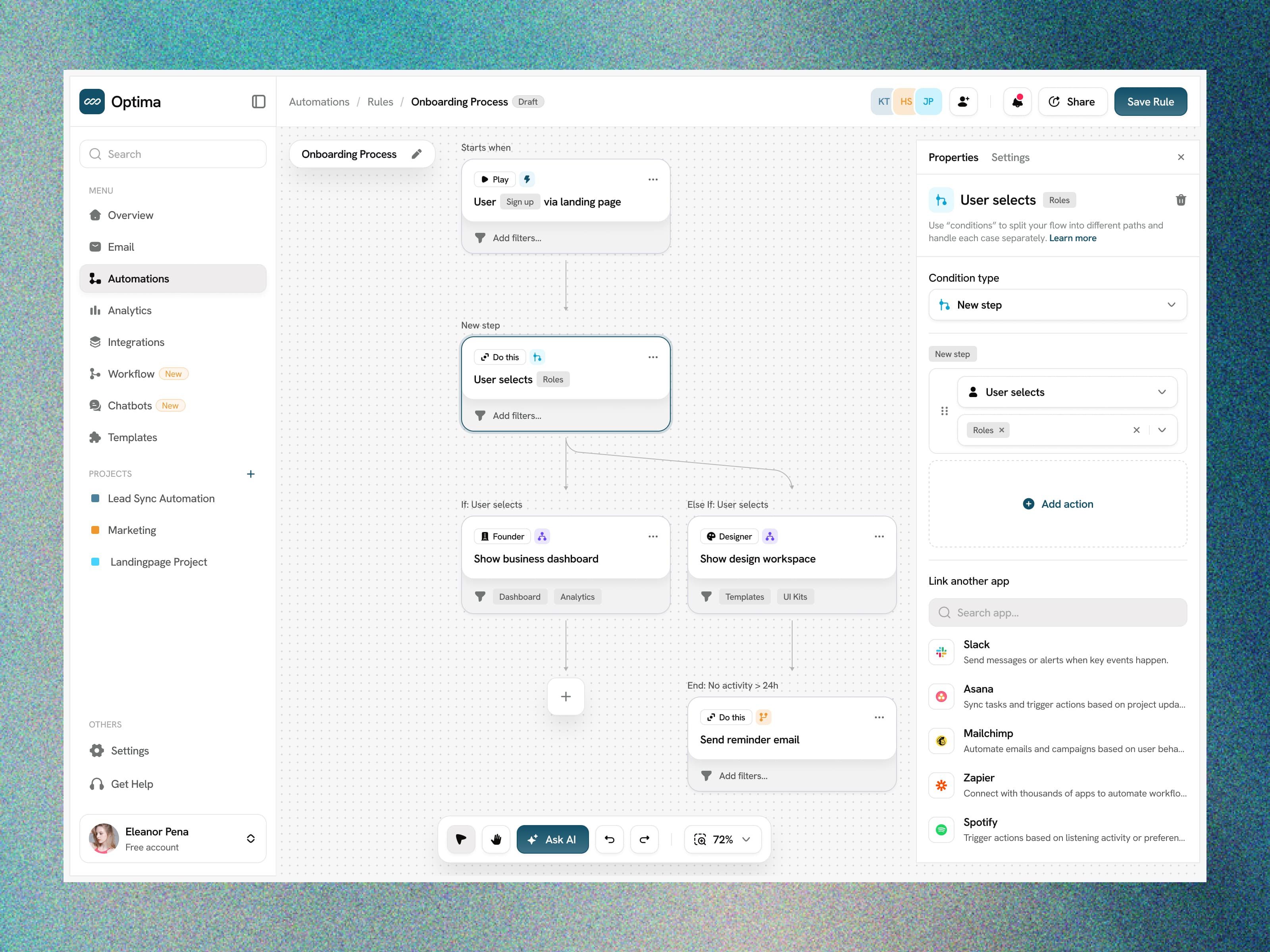Open Email in the menu
Screen dimensions: 1270x952
(173, 247)
